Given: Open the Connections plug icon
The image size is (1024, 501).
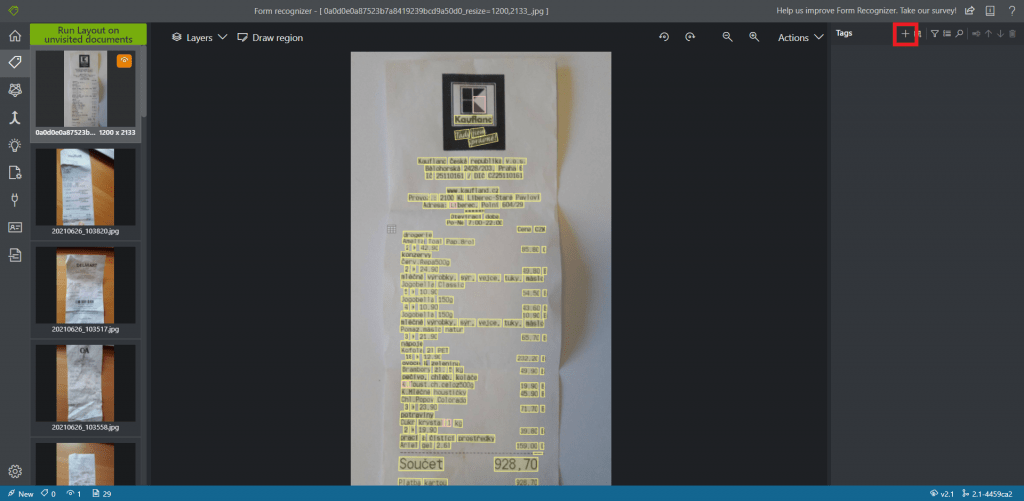Looking at the screenshot, I should [15, 199].
